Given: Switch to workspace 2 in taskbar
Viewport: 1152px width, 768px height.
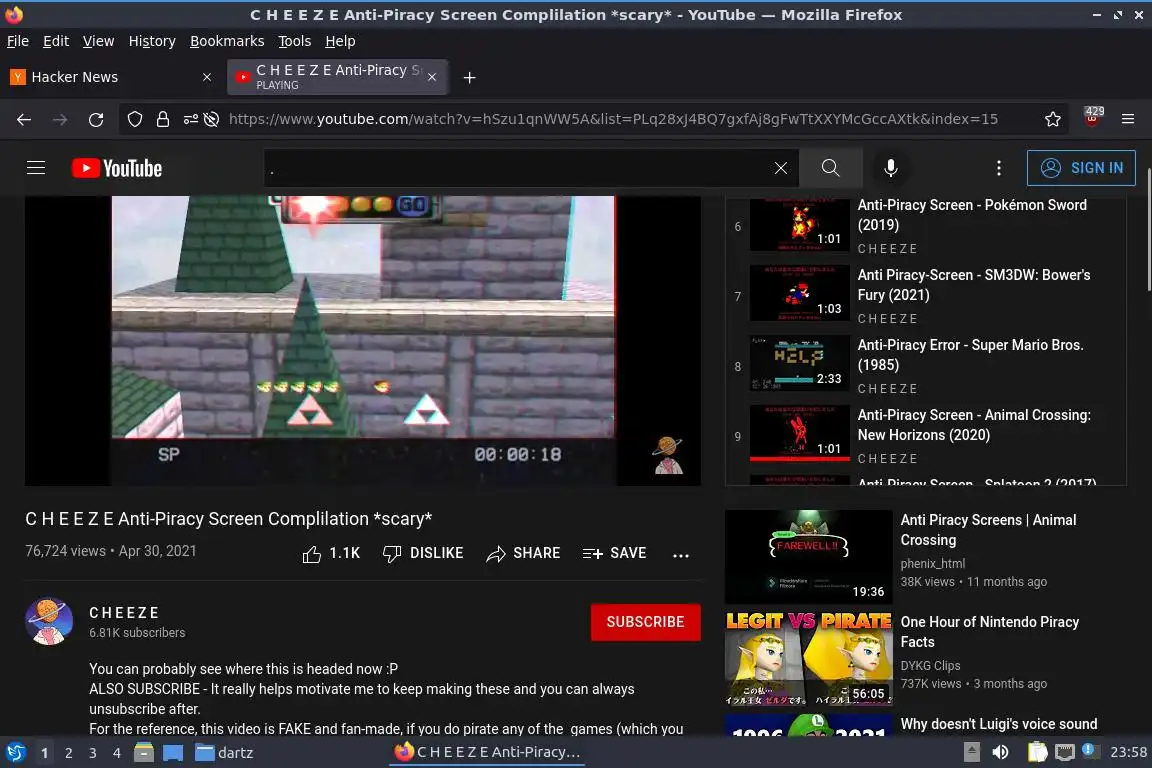Looking at the screenshot, I should click(x=68, y=753).
